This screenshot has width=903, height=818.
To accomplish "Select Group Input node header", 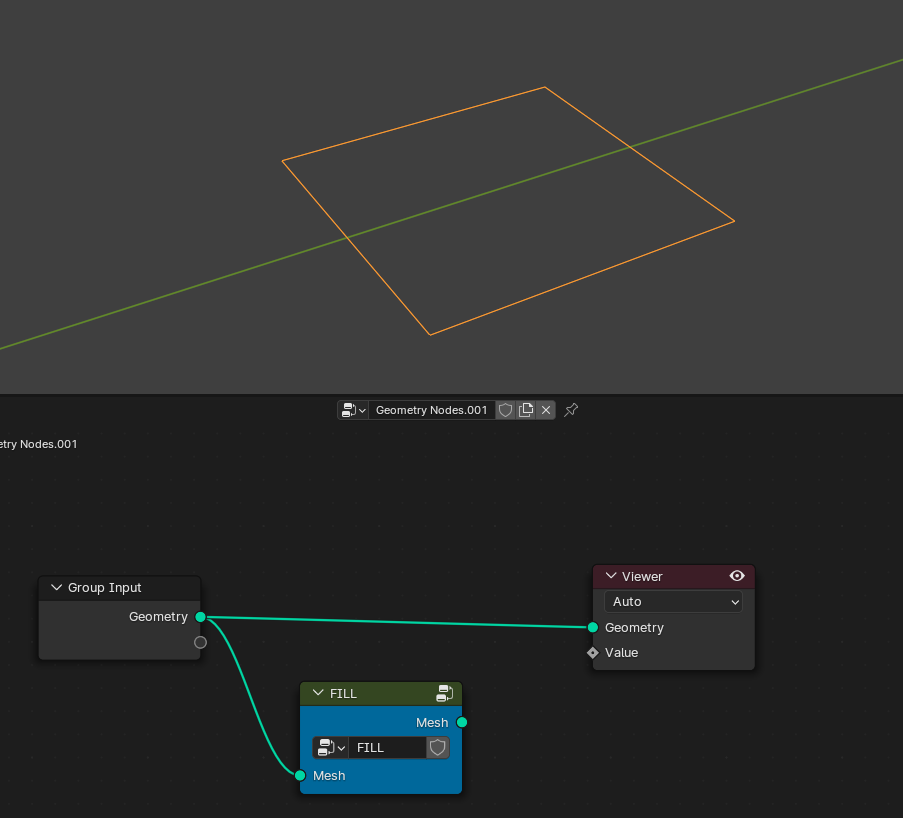I will [x=119, y=588].
